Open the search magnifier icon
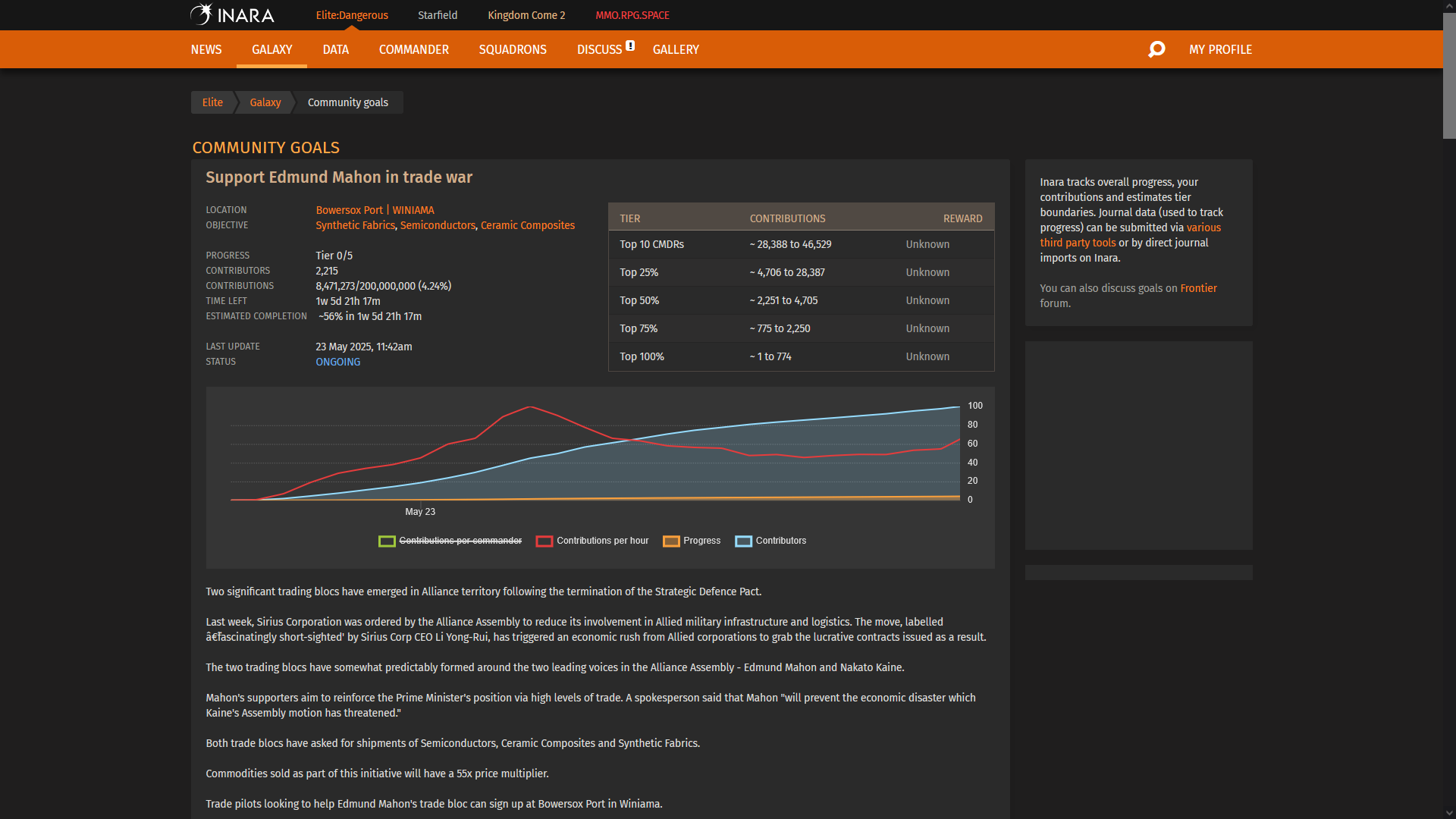 click(x=1156, y=49)
